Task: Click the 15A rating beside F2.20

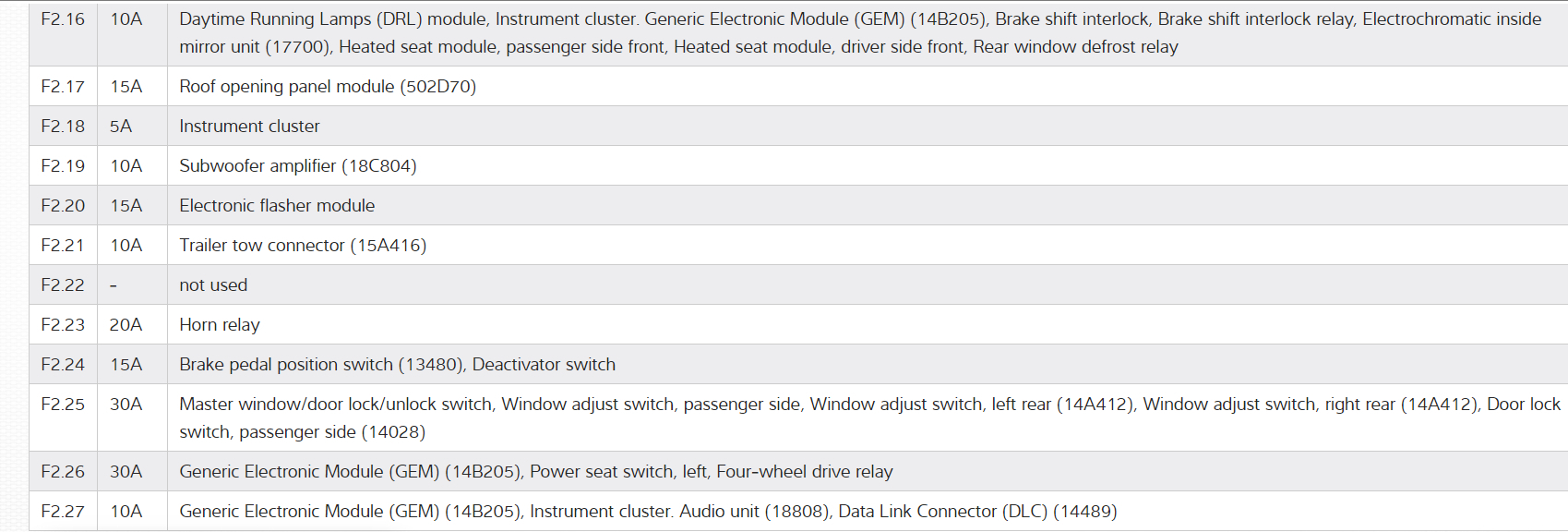Action: pyautogui.click(x=126, y=206)
